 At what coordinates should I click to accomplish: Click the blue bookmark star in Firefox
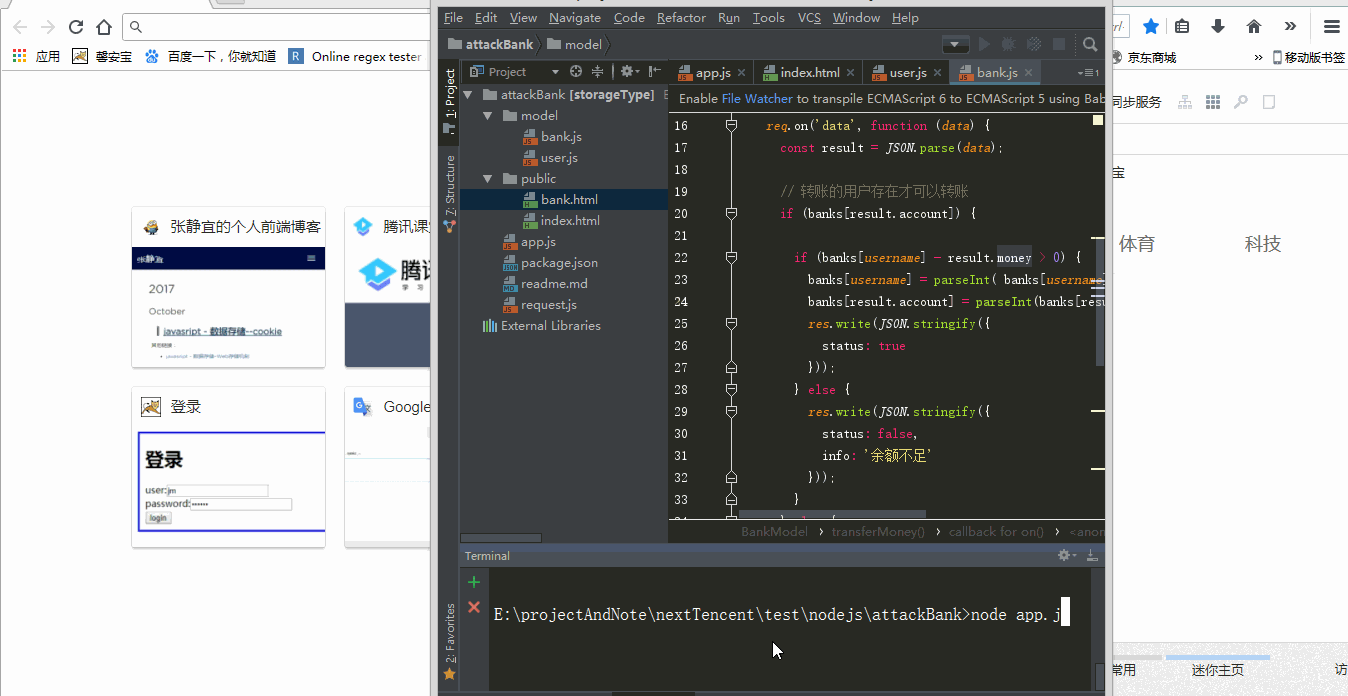point(1151,27)
